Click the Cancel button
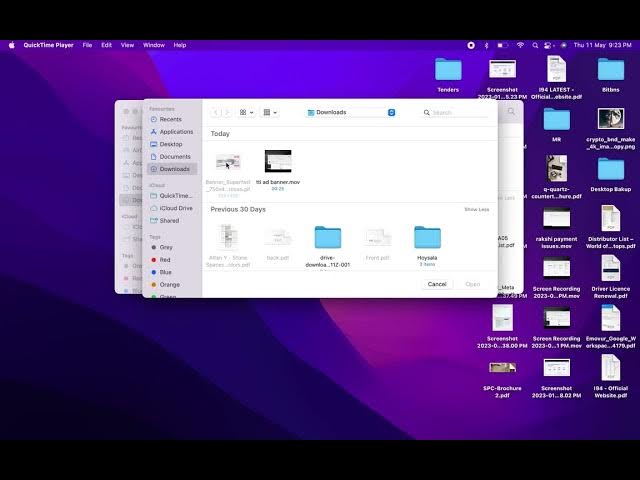Image resolution: width=640 pixels, height=480 pixels. 437,284
